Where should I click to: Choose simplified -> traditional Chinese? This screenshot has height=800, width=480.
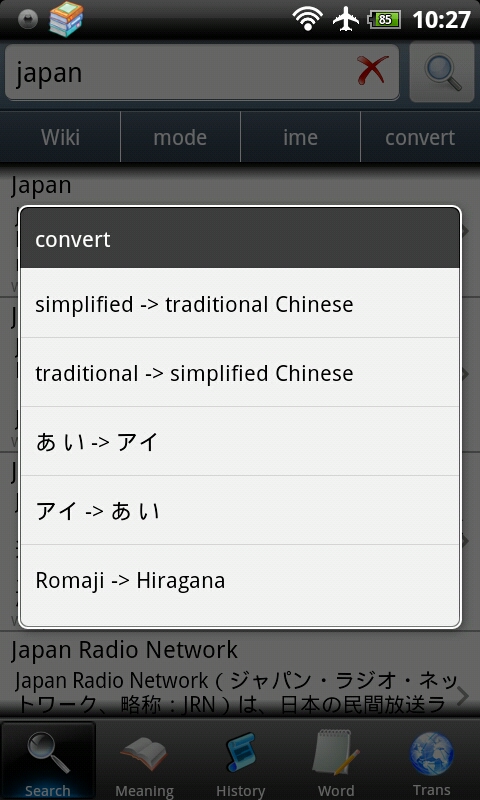pos(240,304)
